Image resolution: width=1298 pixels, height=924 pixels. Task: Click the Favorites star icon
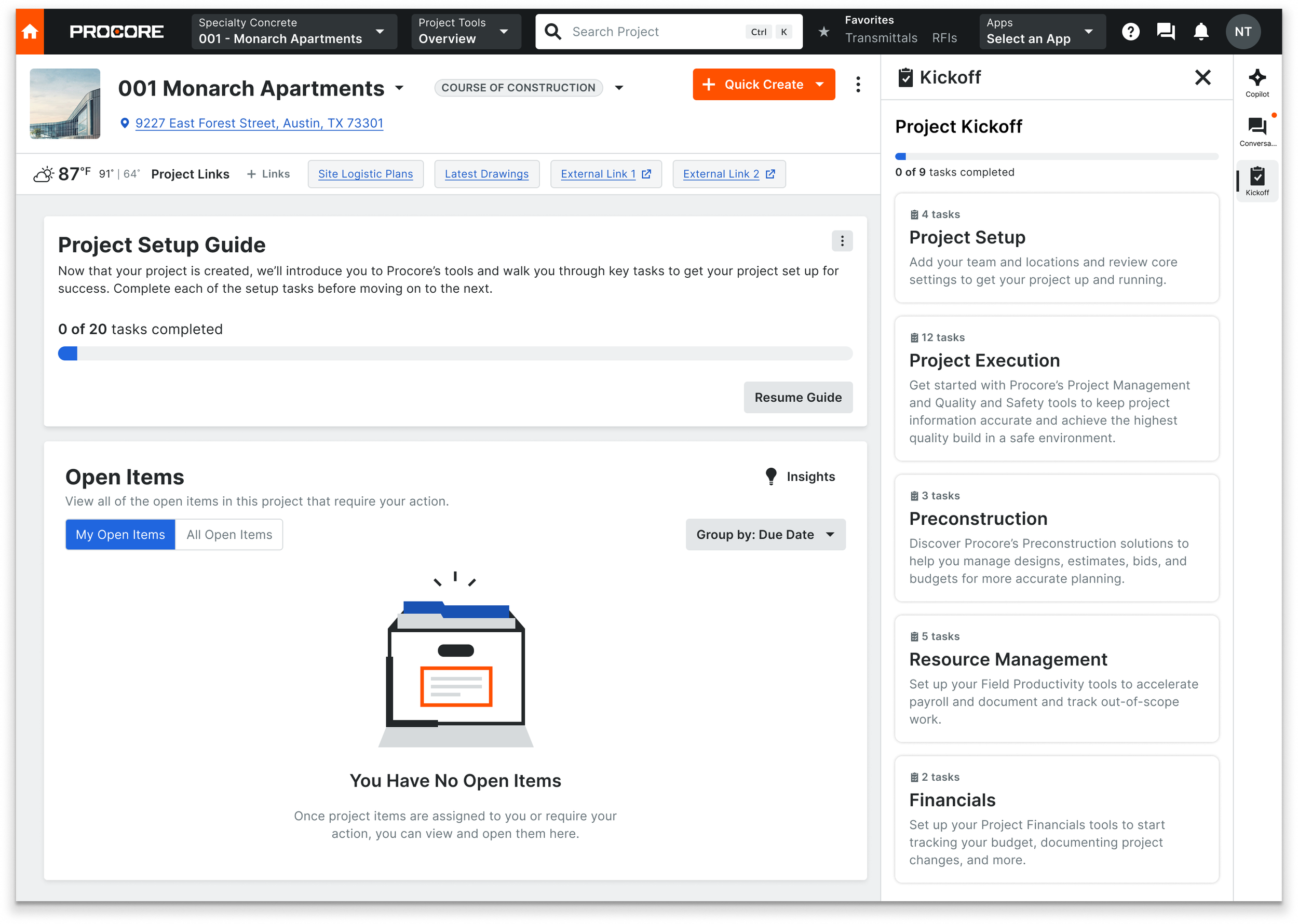(x=823, y=32)
